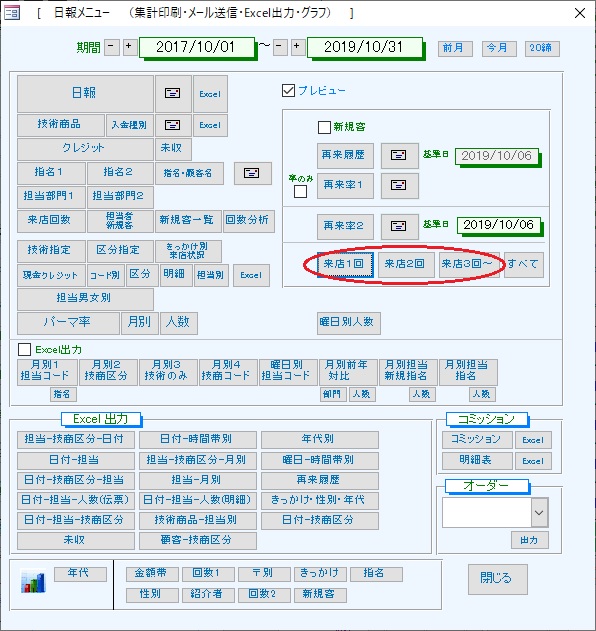Click the 来店2回 button
The height and width of the screenshot is (631, 596).
coord(406,264)
